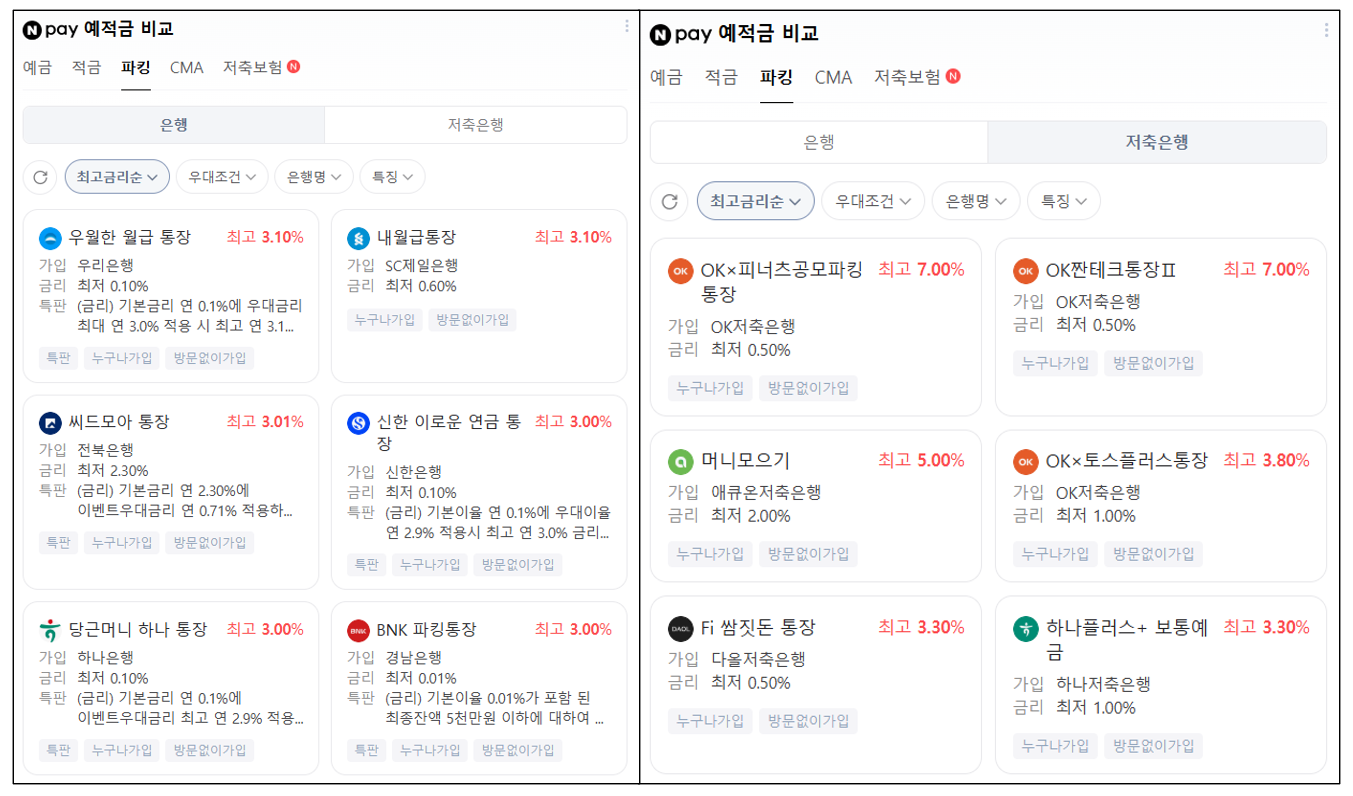1353x796 pixels.
Task: Click 최고 5.00% rate on 머니모으기
Action: (921, 461)
